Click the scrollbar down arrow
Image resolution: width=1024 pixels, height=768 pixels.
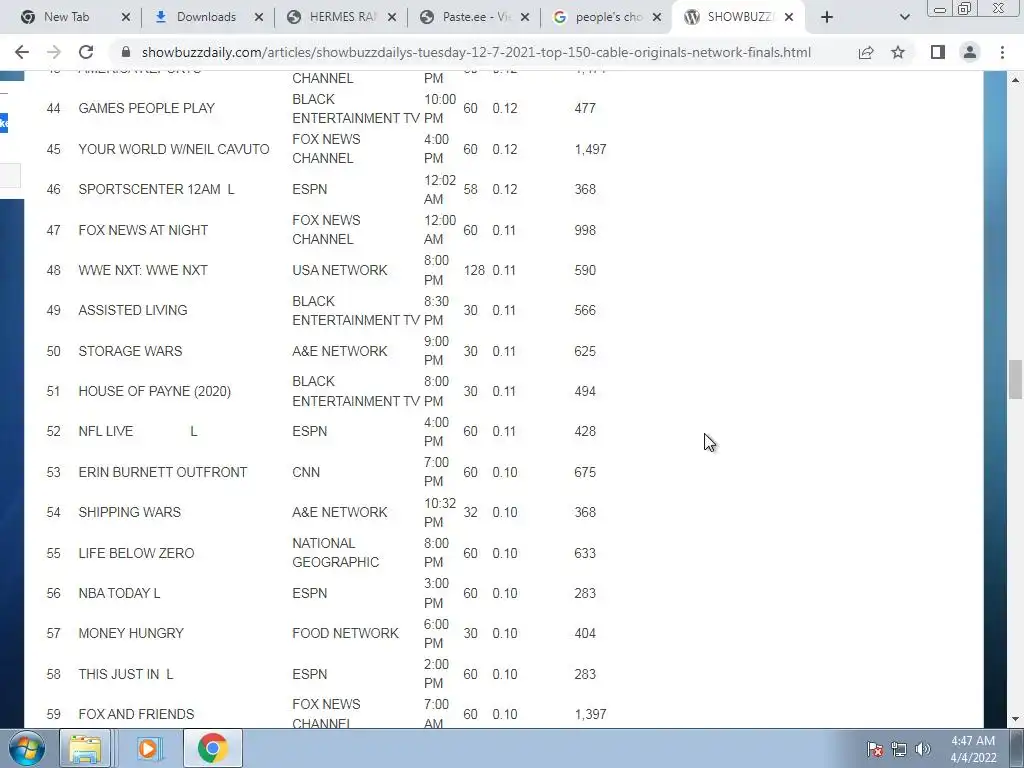point(1015,720)
